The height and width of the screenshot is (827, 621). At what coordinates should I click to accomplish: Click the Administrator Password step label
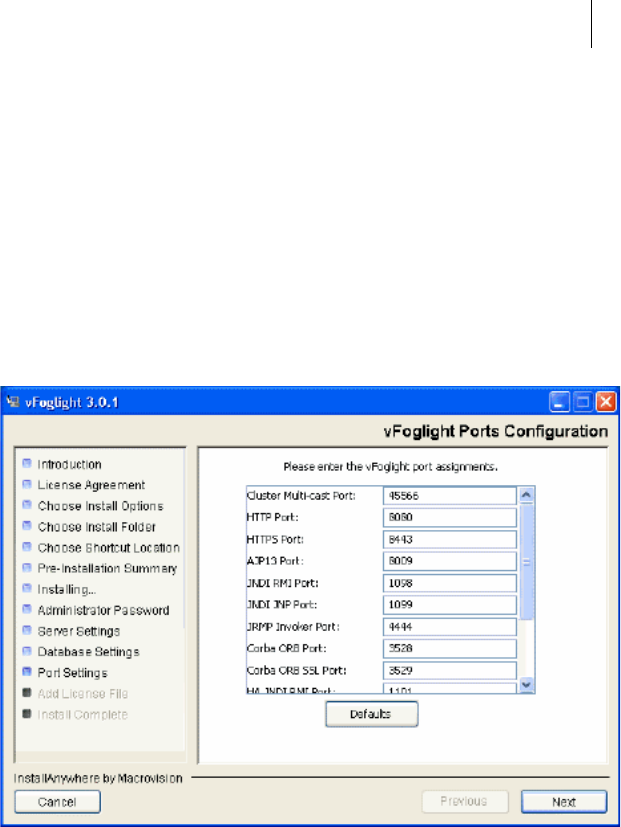tap(103, 610)
